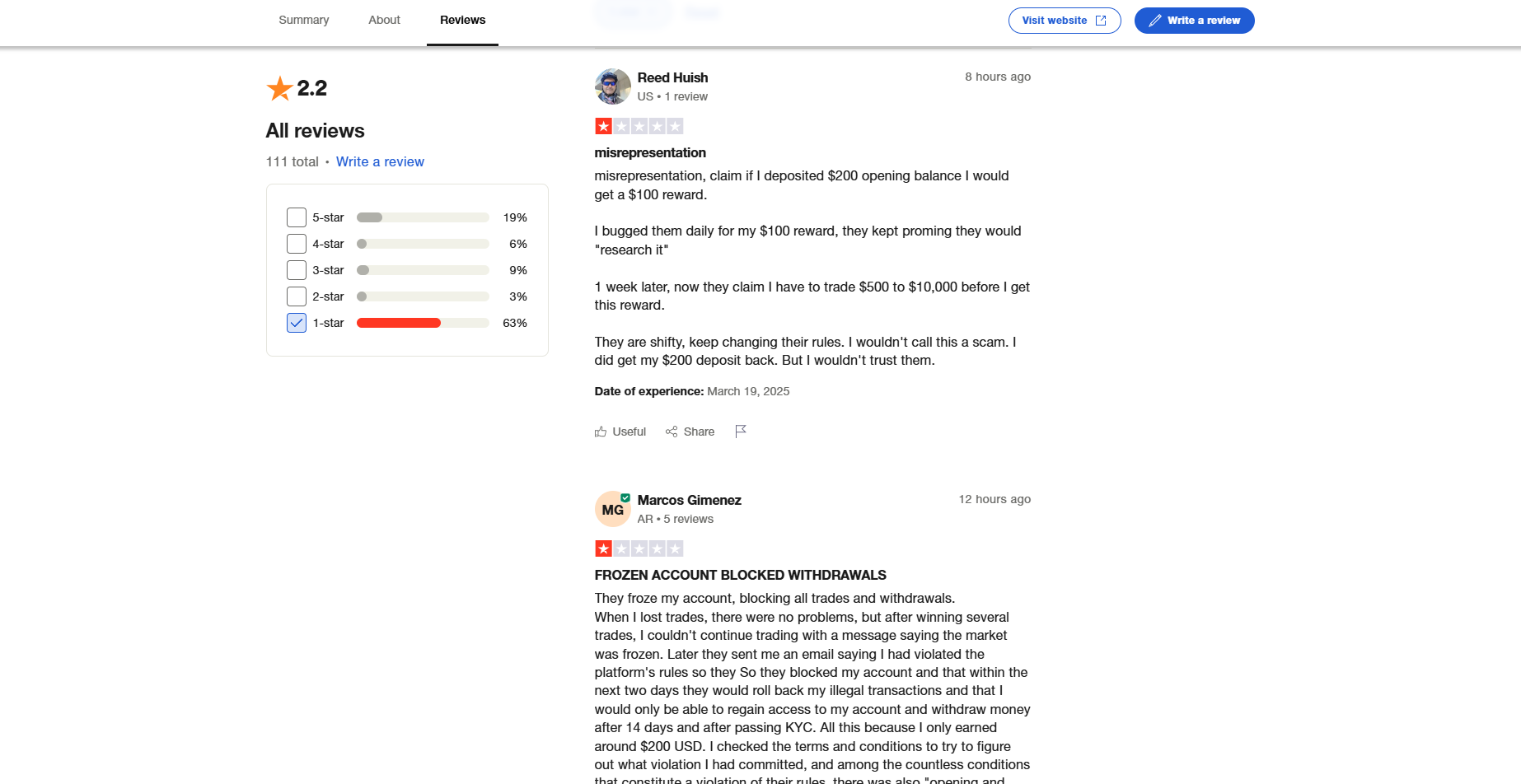Switch to the Summary tab
1521x784 pixels.
pos(303,20)
